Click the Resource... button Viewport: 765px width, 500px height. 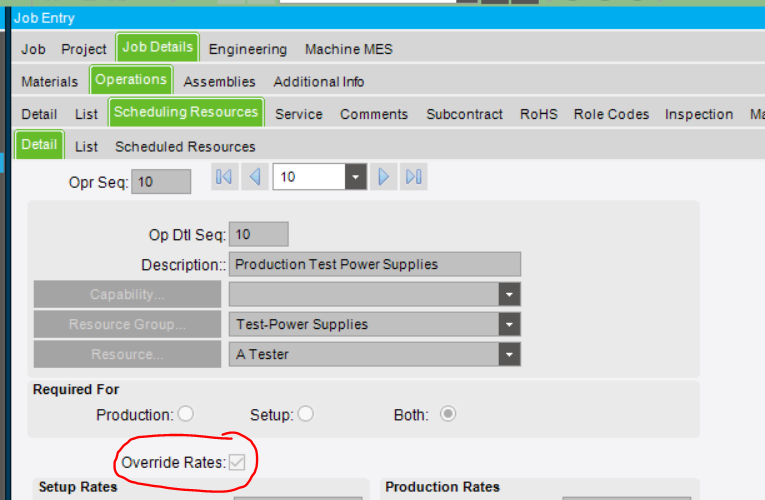tap(127, 354)
